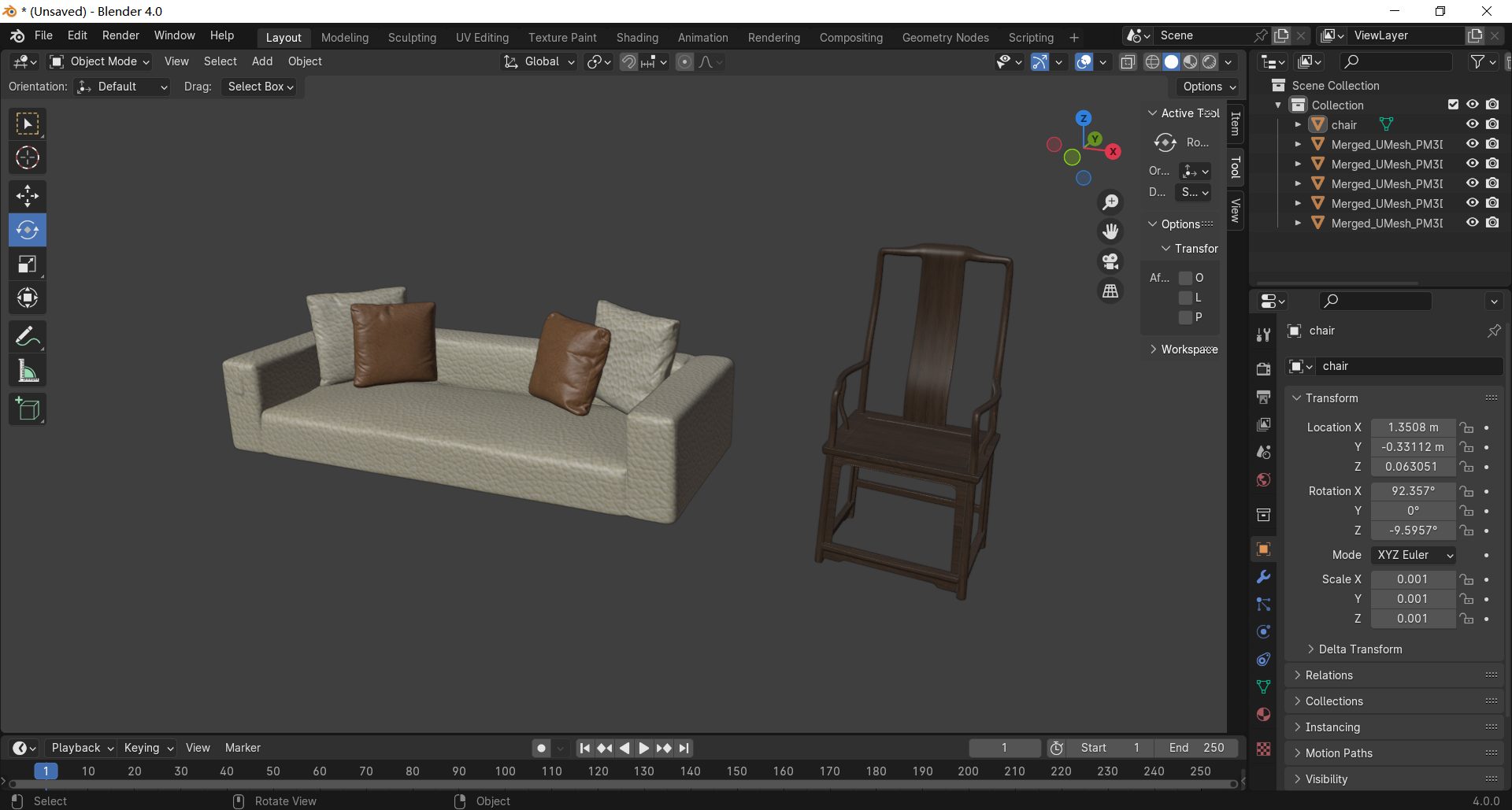This screenshot has width=1512, height=810.
Task: Adjust the Location X value slider
Action: click(1413, 427)
